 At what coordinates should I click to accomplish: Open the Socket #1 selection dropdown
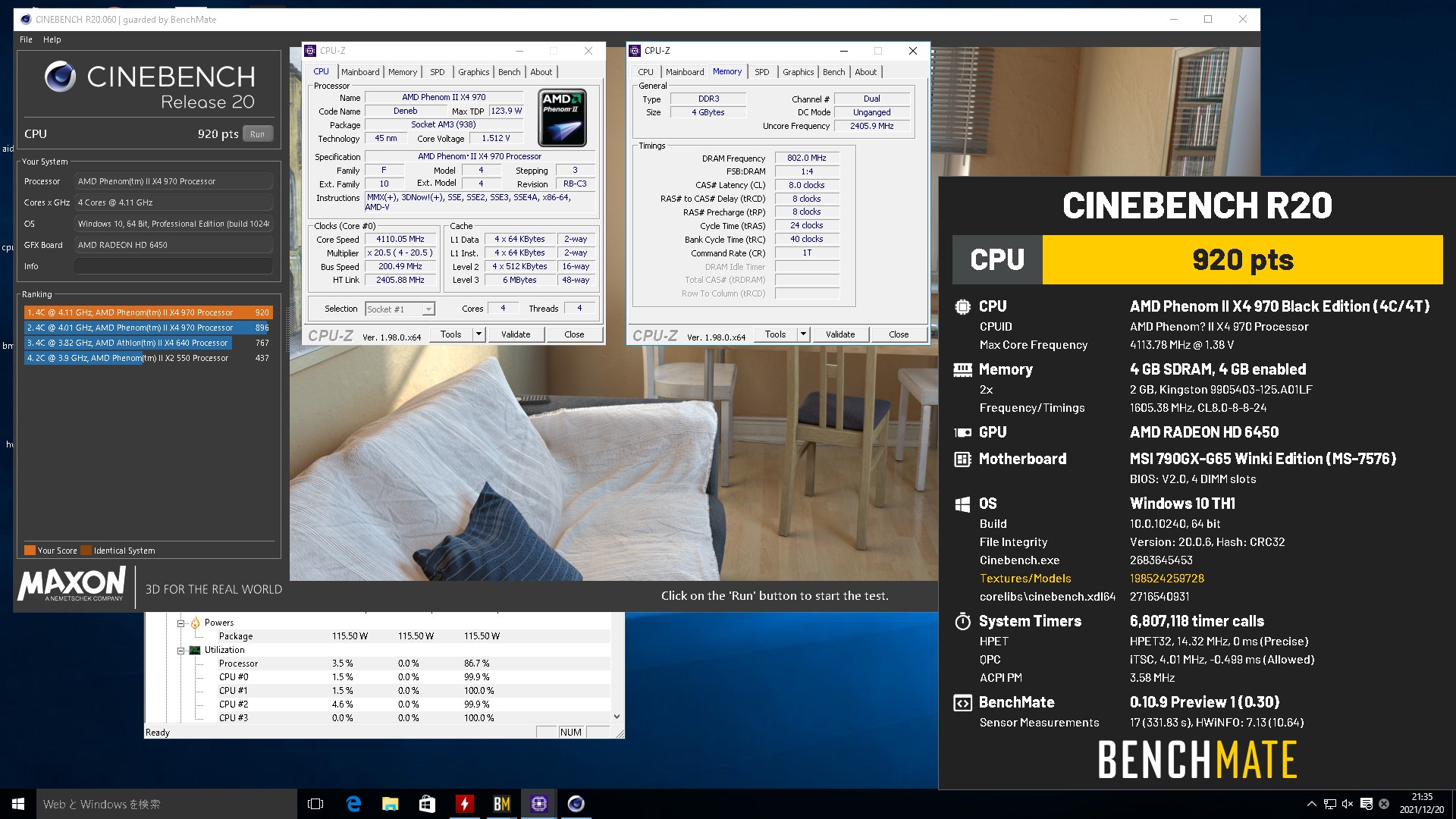click(400, 309)
